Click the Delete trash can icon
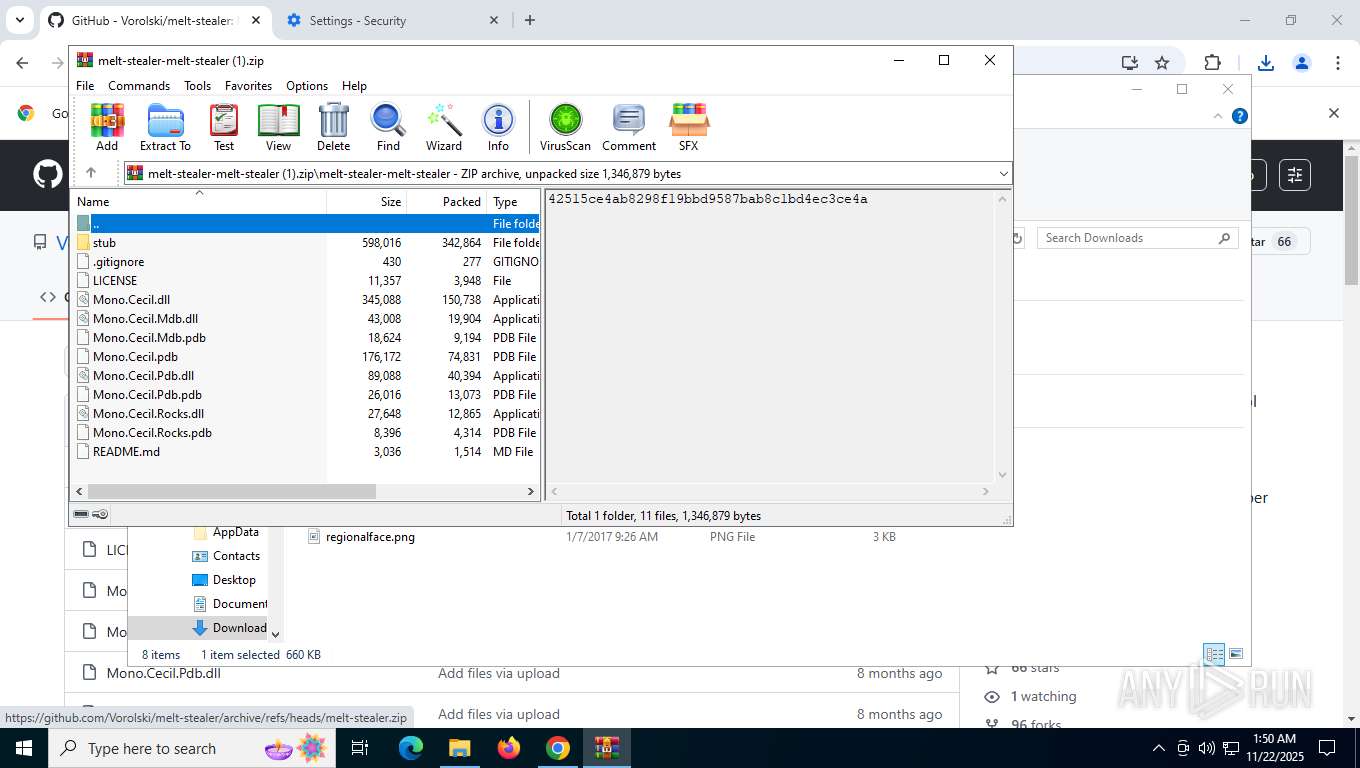The width and height of the screenshot is (1360, 768). 333,127
